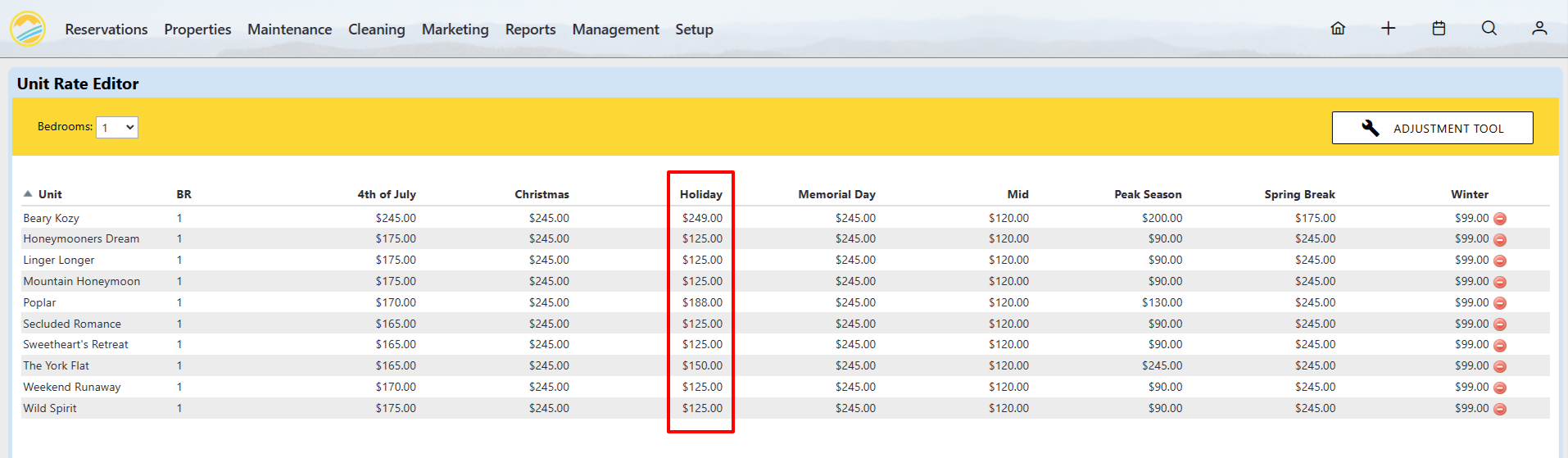Open the Bedrooms dropdown
This screenshot has height=458, width=1568.
tap(117, 127)
